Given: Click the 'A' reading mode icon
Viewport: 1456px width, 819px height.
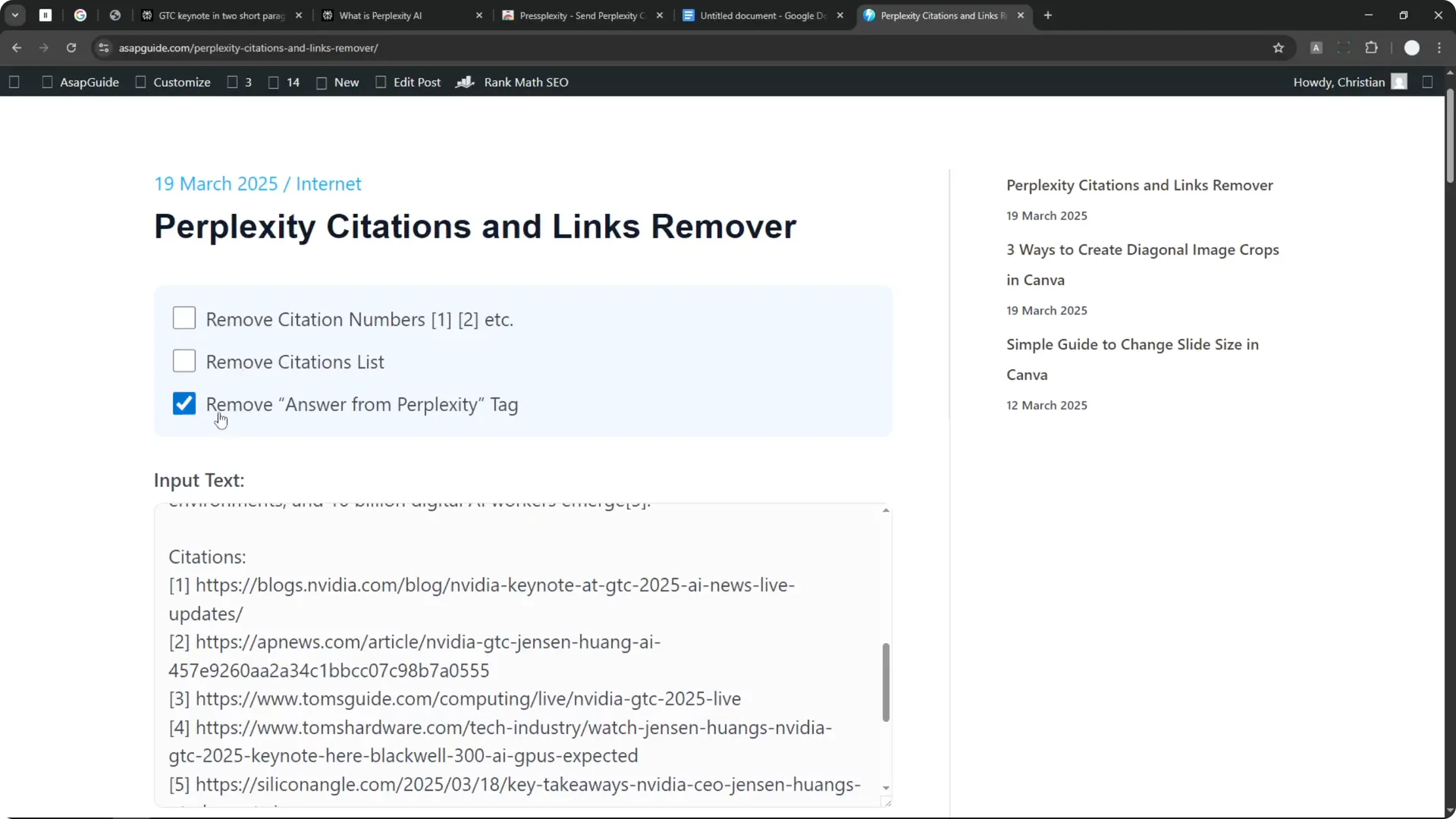Looking at the screenshot, I should (1317, 47).
